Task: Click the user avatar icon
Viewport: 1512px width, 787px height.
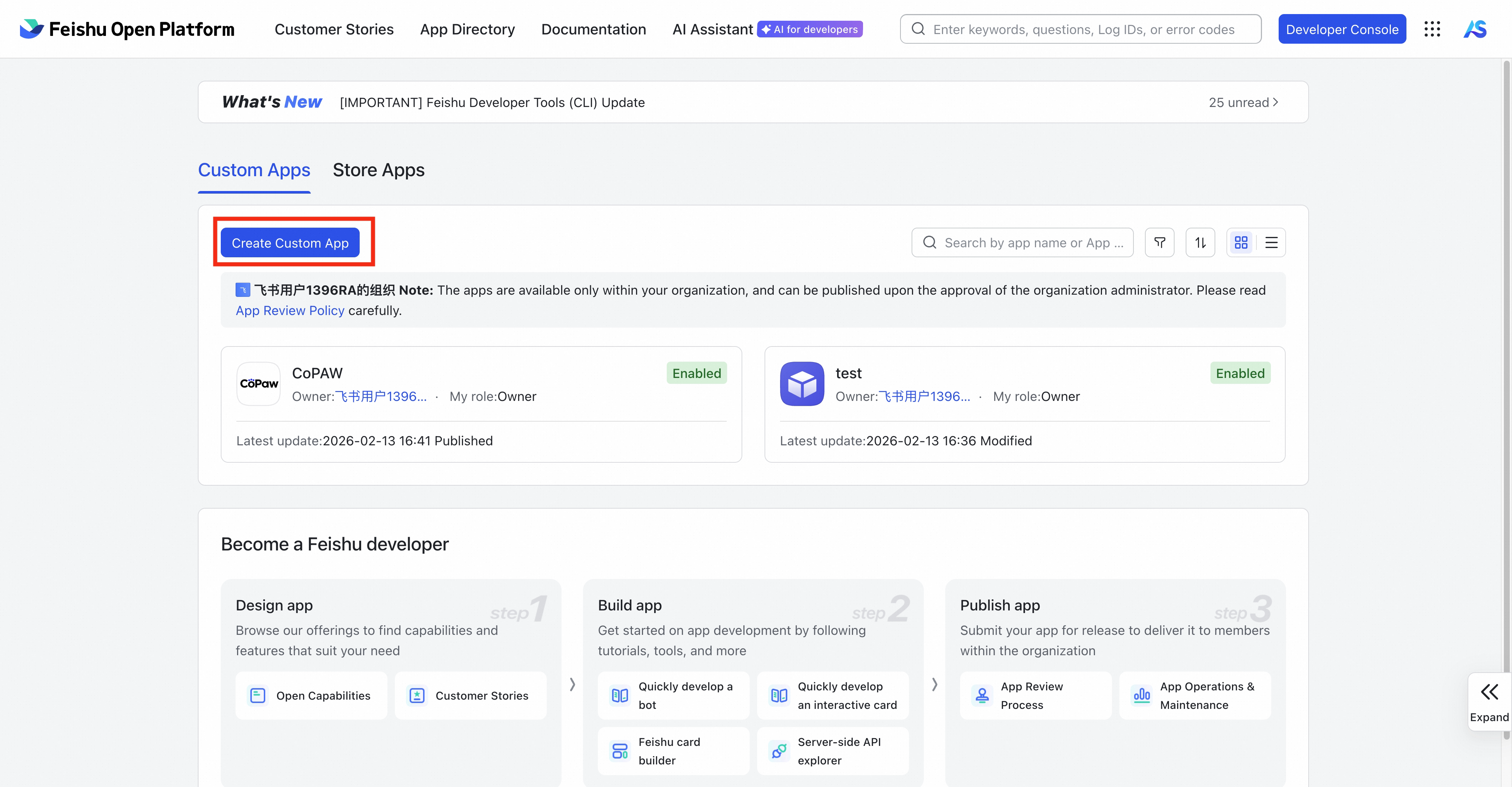Action: point(1475,29)
